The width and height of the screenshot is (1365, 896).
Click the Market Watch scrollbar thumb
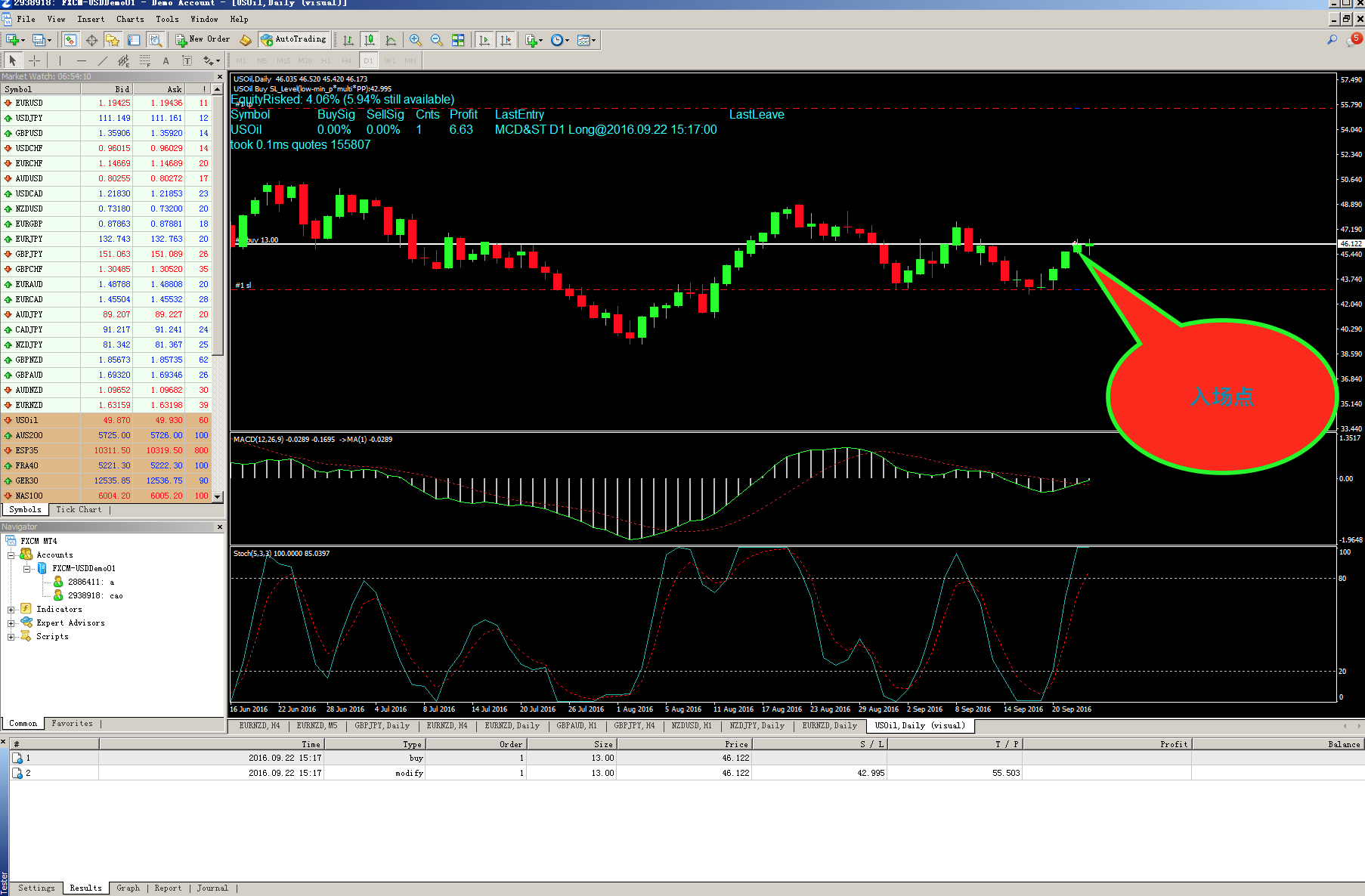pos(218,224)
